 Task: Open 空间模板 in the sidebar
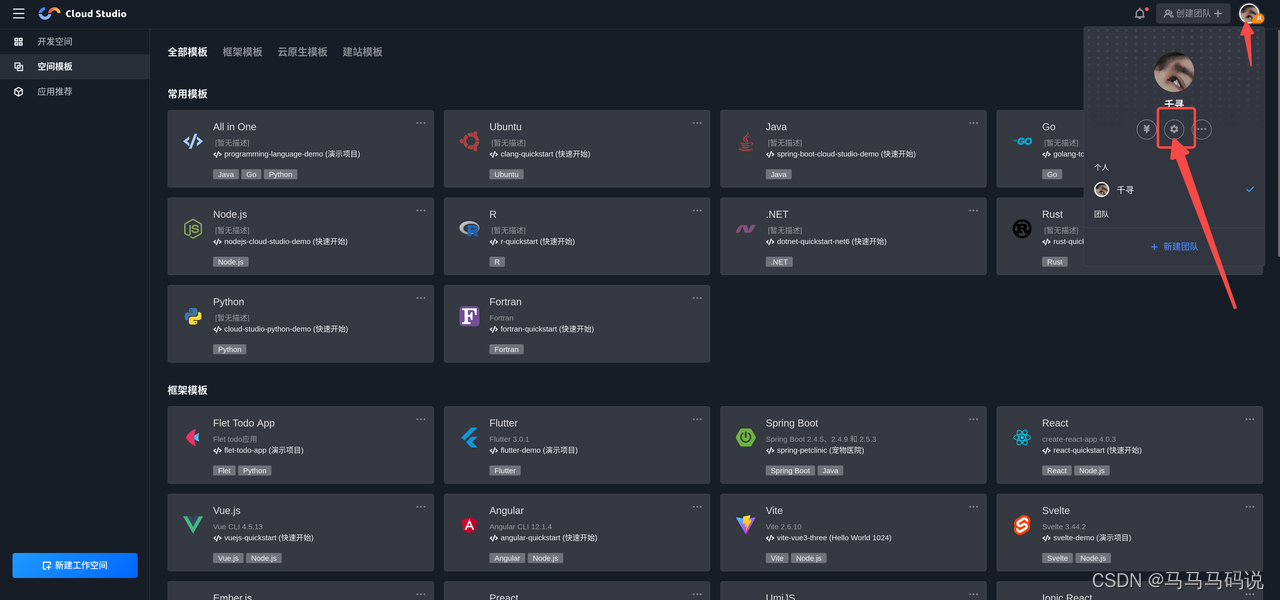75,67
